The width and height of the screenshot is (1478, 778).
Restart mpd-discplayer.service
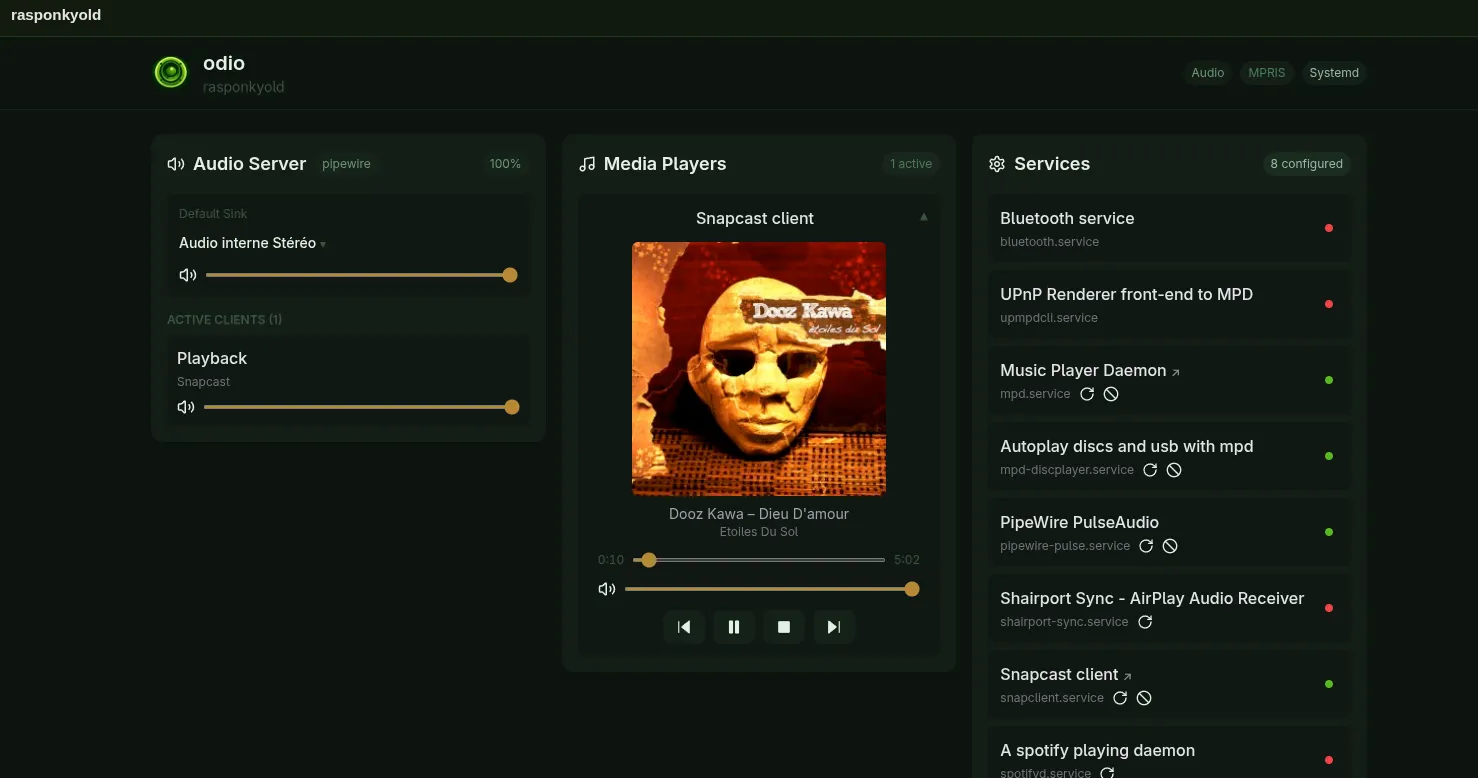(x=1150, y=470)
